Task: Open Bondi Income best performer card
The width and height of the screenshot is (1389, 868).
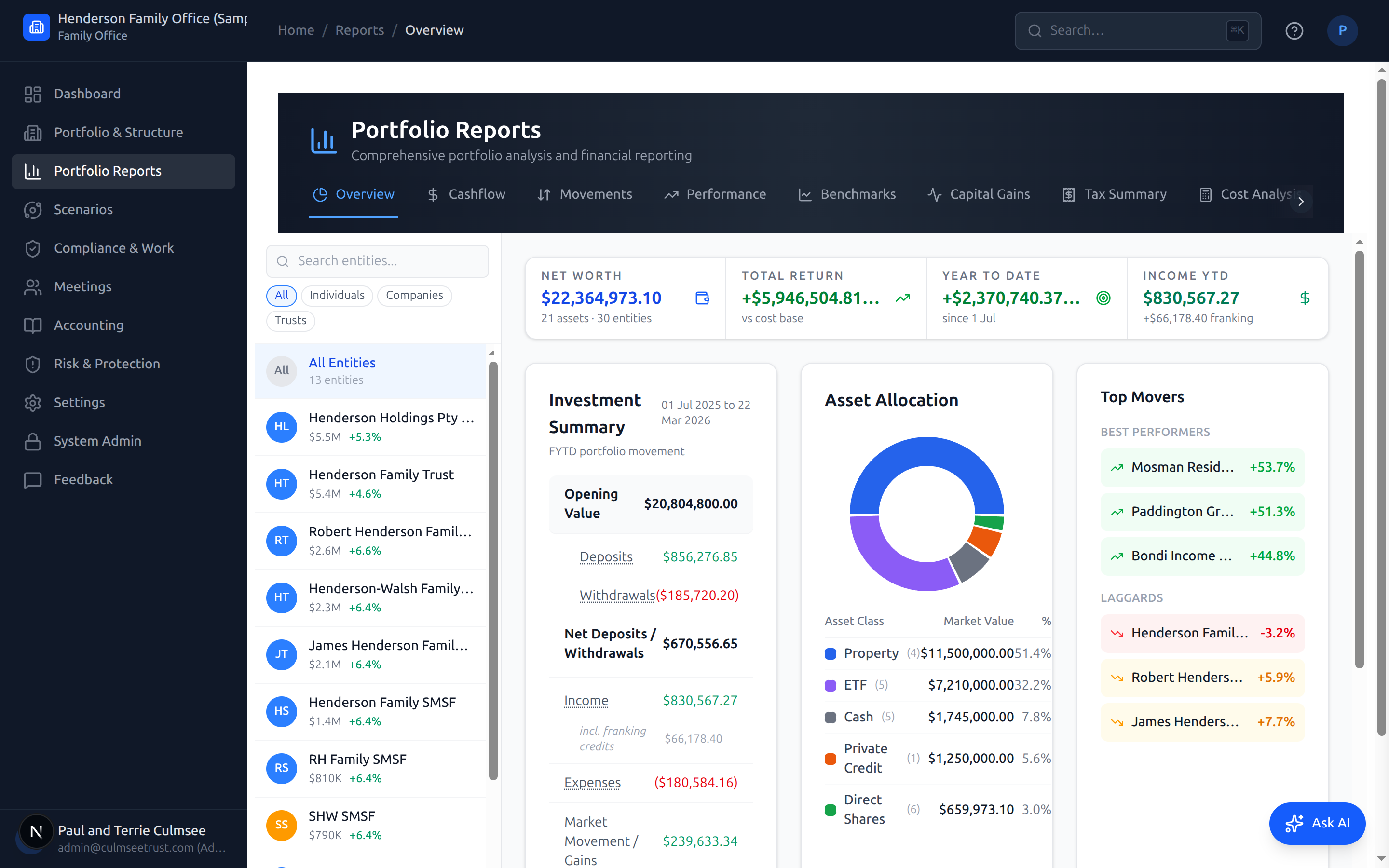Action: point(1202,556)
